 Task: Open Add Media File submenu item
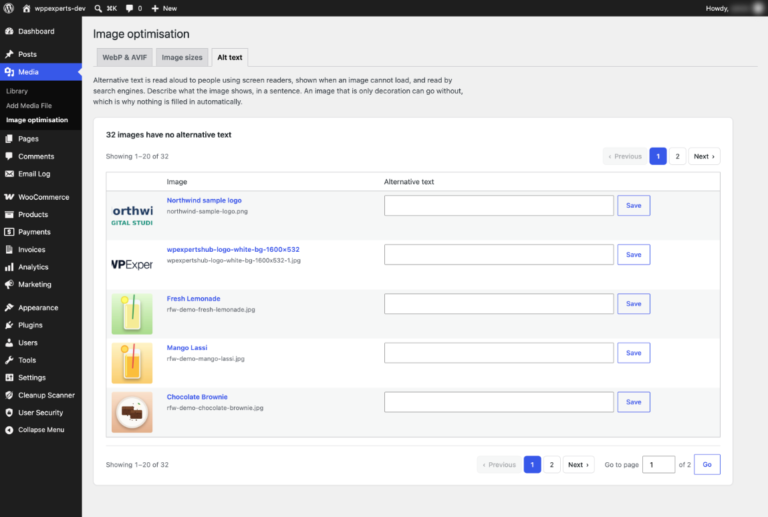(x=29, y=106)
